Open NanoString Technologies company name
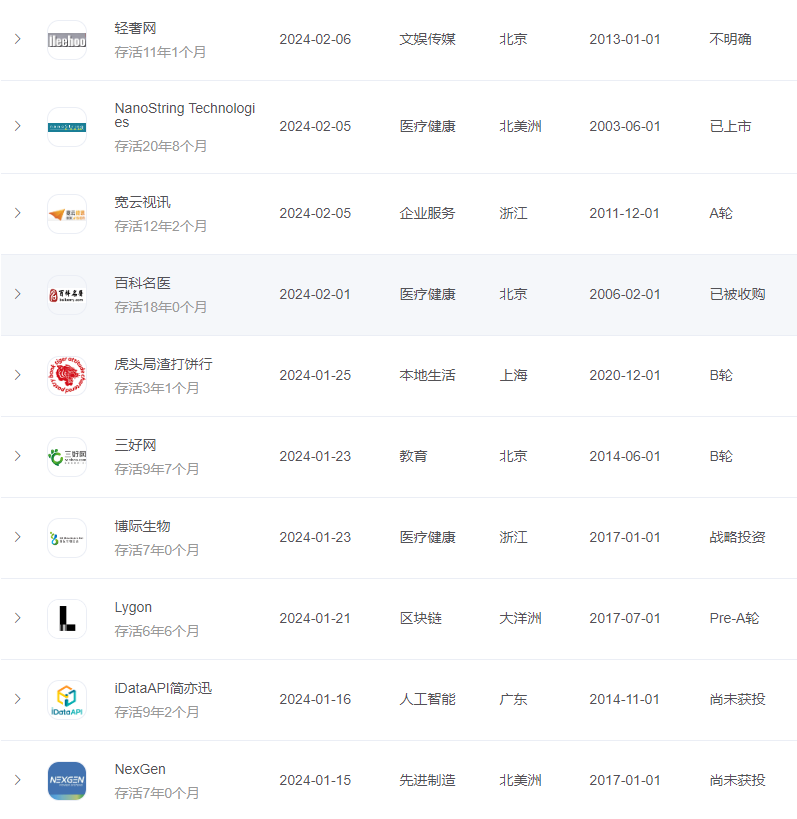Screen dimensions: 797x819 (x=185, y=115)
